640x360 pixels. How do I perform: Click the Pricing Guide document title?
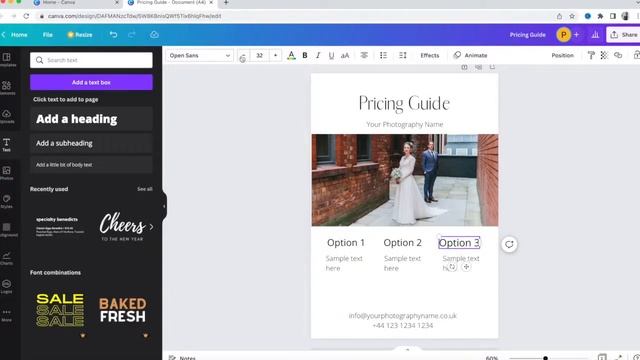tap(527, 35)
